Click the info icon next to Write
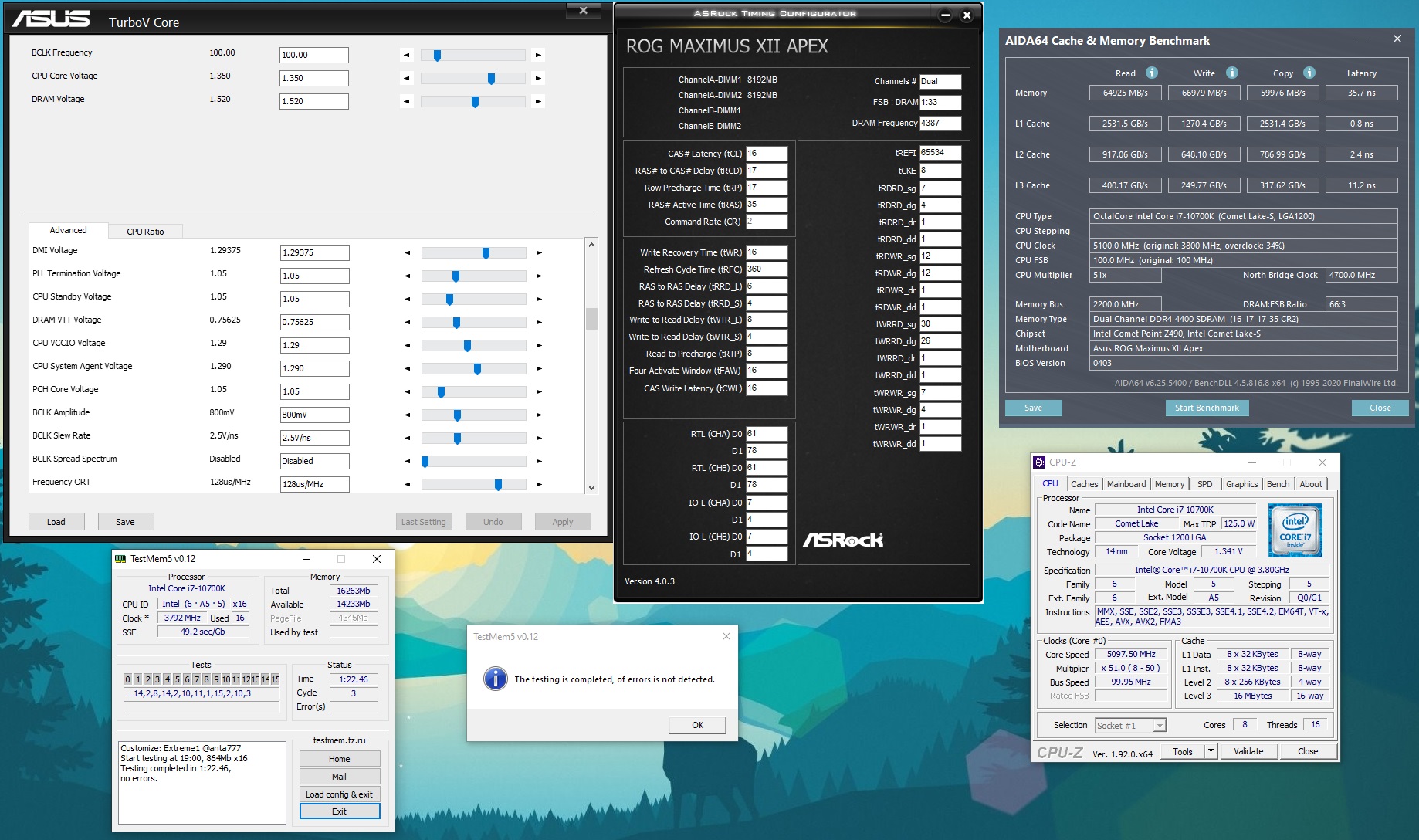The image size is (1419, 840). [1232, 73]
